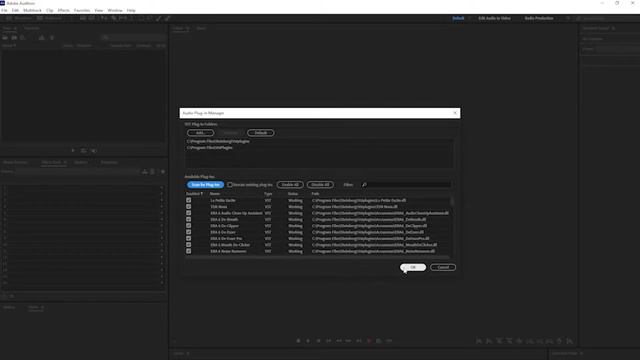Move playhead to next marker button
The image size is (640, 360).
(359, 341)
